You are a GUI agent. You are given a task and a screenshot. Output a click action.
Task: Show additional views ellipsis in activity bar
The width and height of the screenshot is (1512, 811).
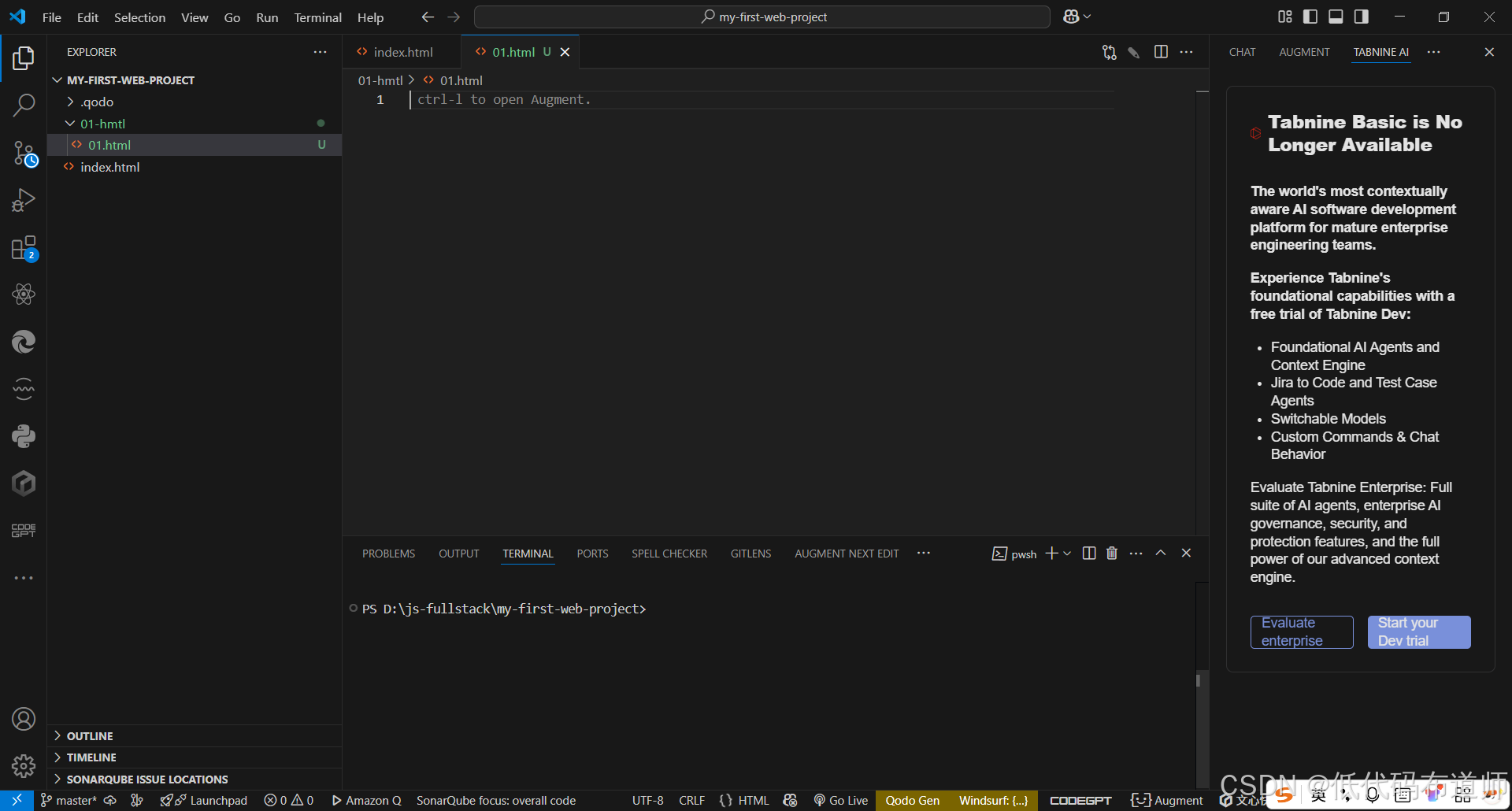click(24, 578)
